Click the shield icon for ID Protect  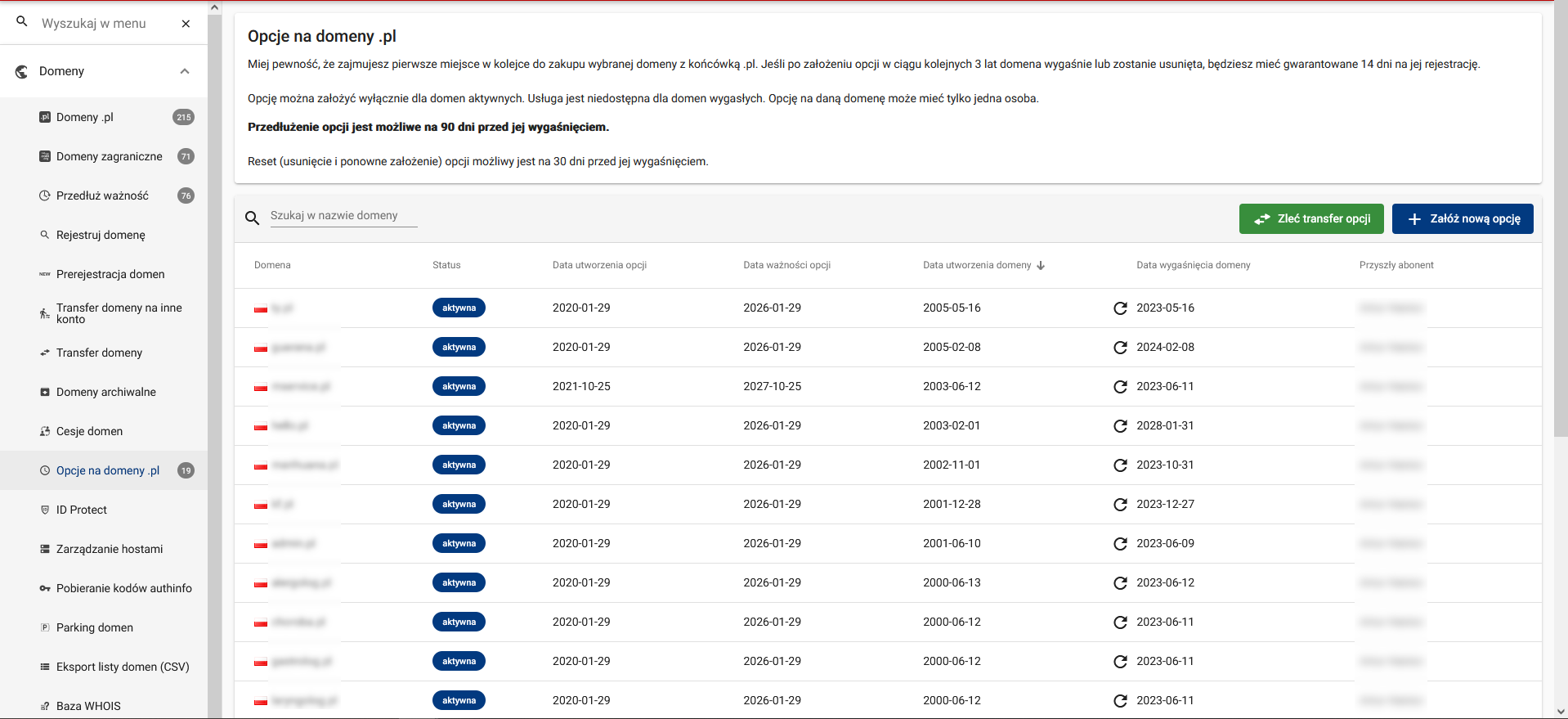click(x=45, y=510)
